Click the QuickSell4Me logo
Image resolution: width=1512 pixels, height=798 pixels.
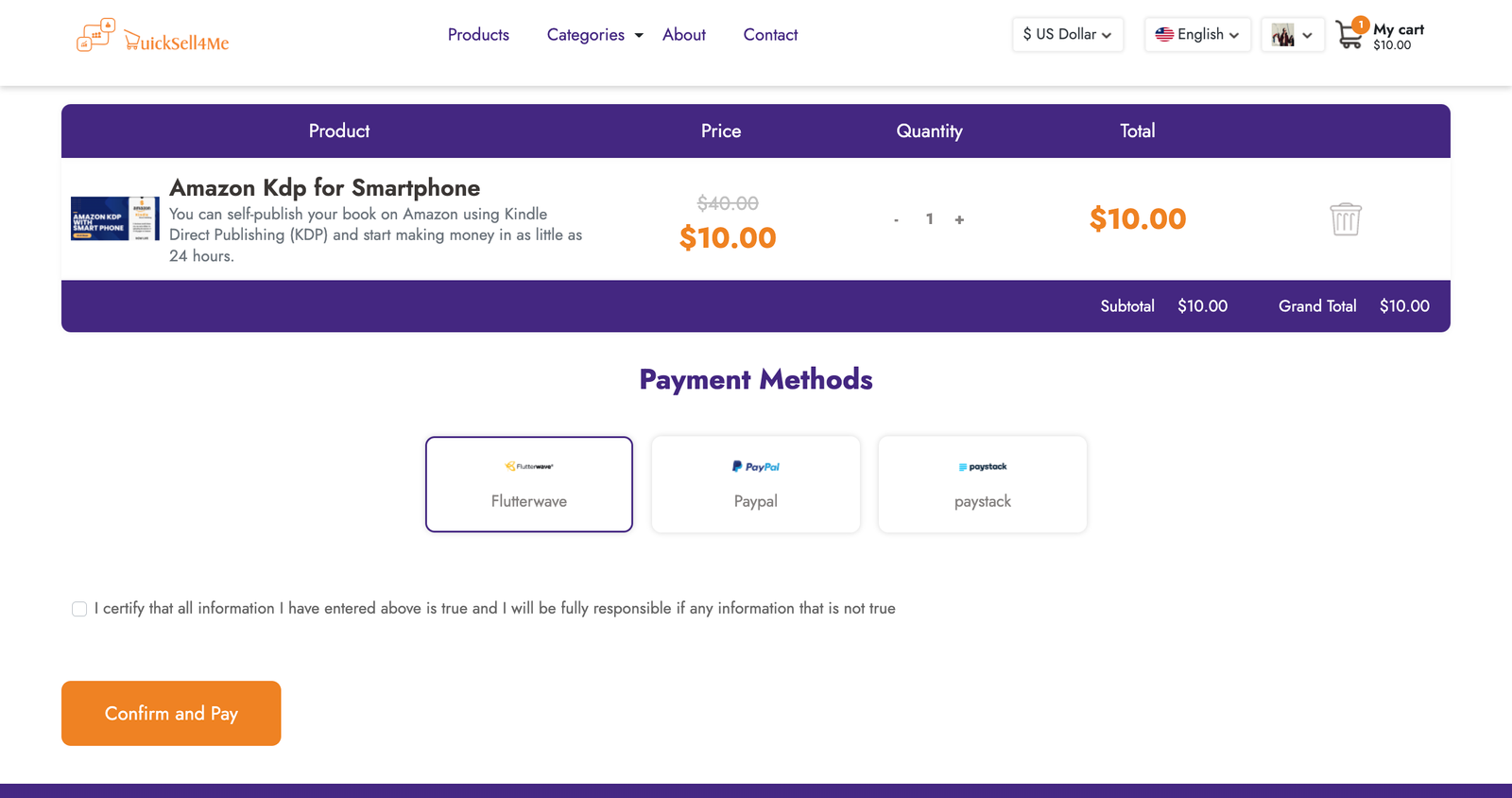click(153, 36)
